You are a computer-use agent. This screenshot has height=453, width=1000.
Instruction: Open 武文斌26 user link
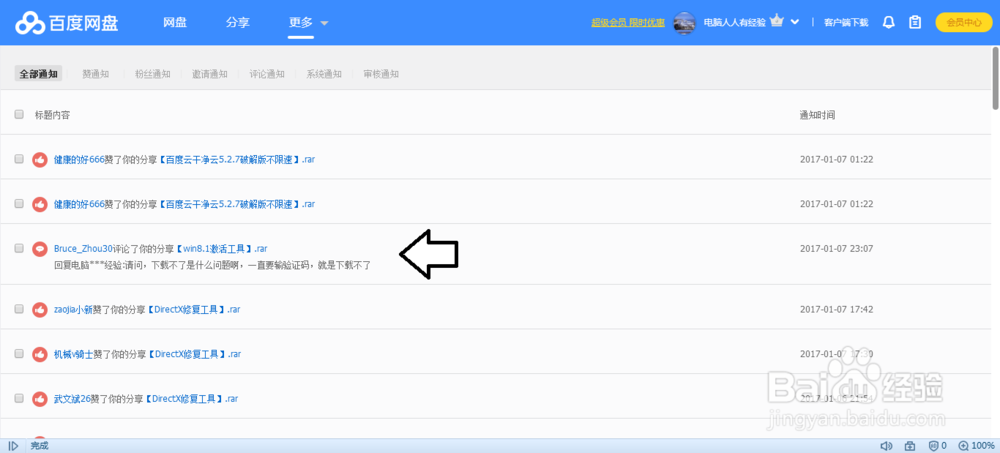click(73, 399)
